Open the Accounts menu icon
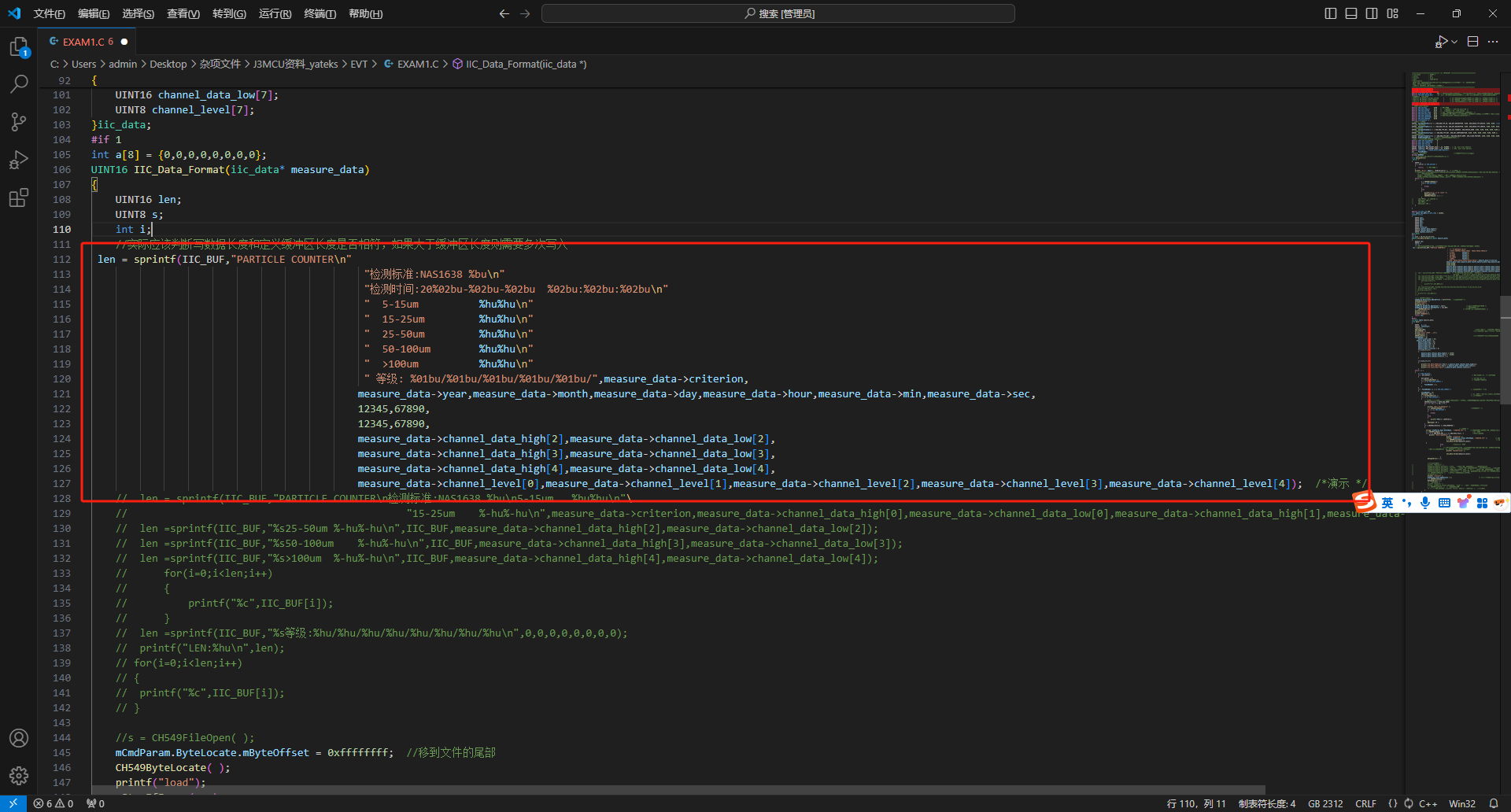 coord(19,738)
